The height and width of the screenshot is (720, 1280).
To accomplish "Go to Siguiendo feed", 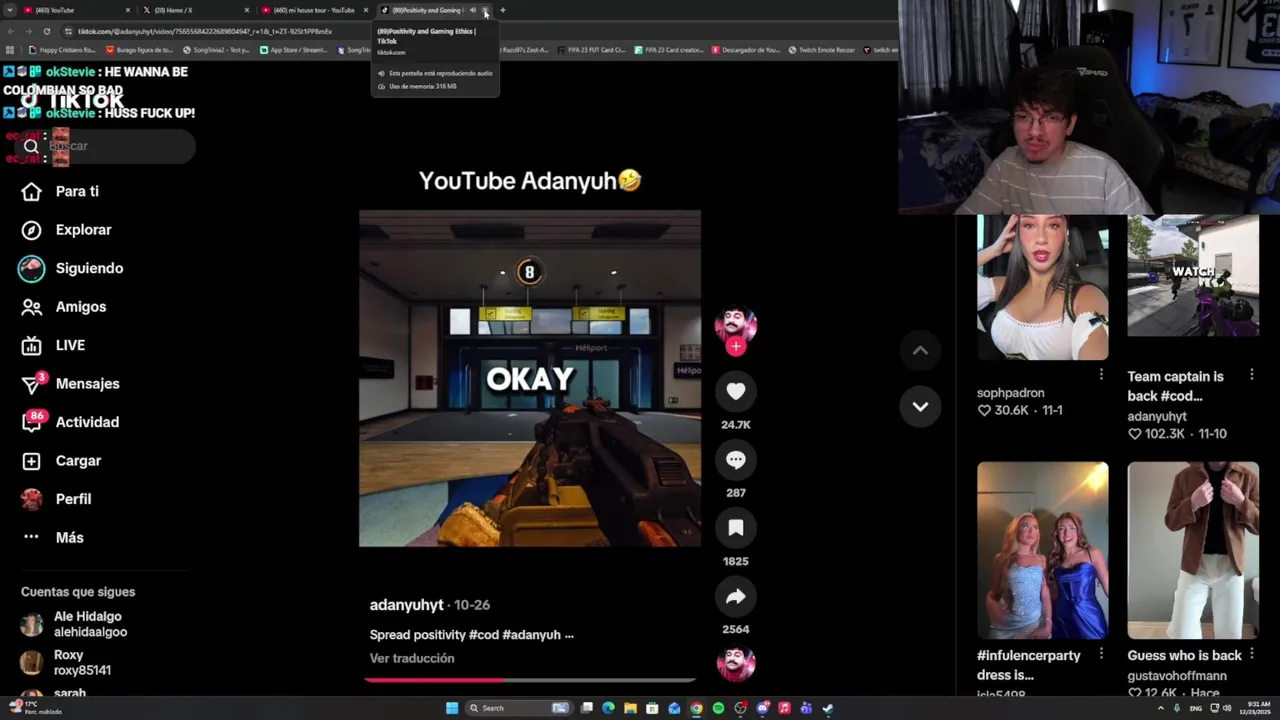I will pyautogui.click(x=71, y=268).
